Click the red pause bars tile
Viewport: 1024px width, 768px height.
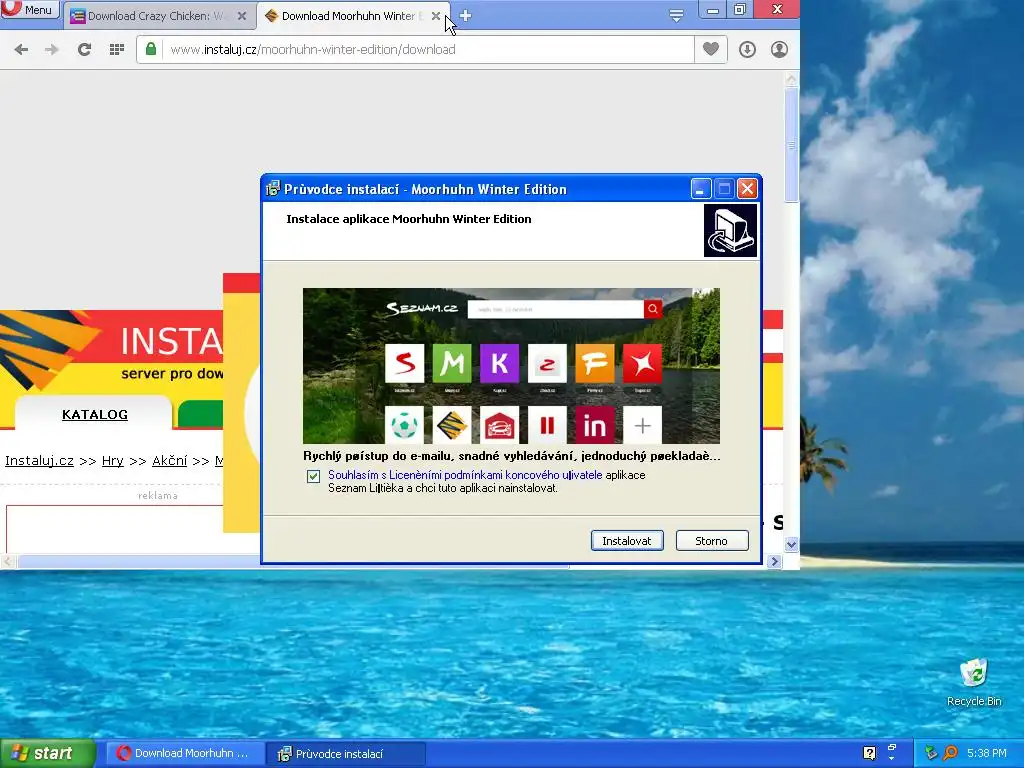tap(547, 425)
